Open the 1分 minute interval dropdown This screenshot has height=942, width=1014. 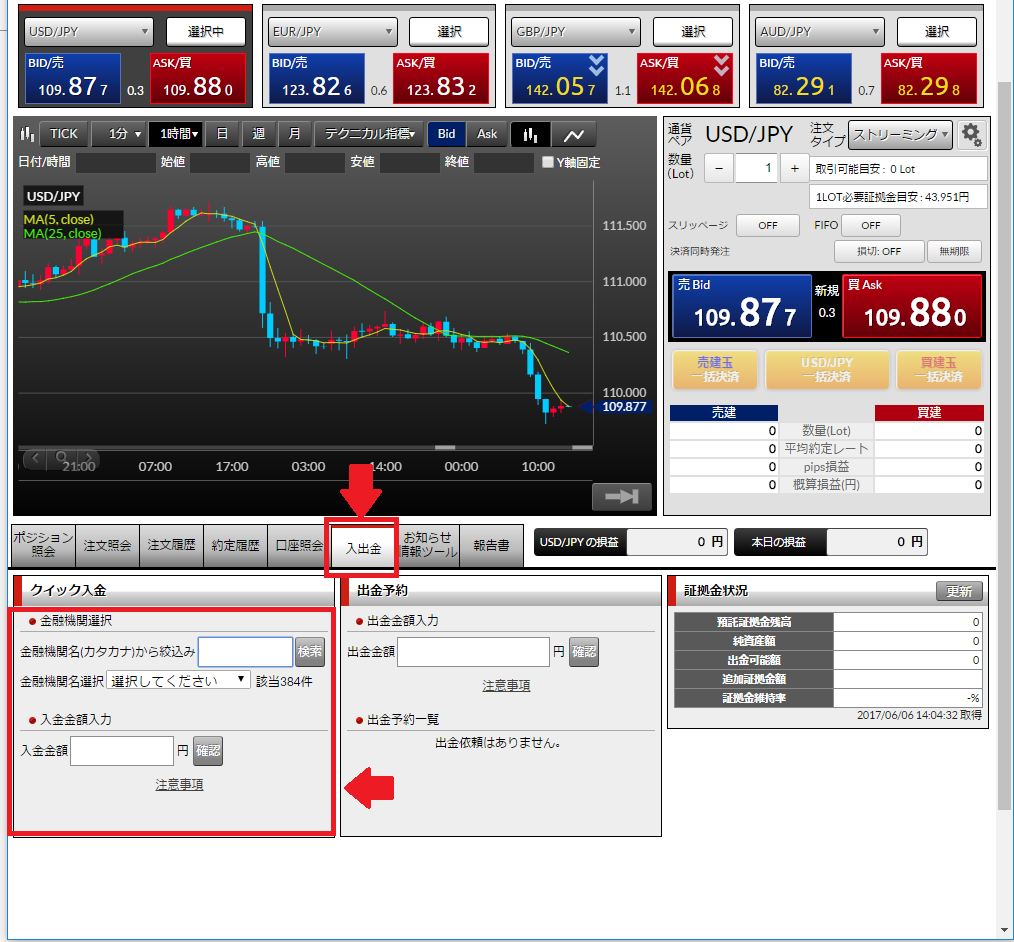tap(119, 134)
